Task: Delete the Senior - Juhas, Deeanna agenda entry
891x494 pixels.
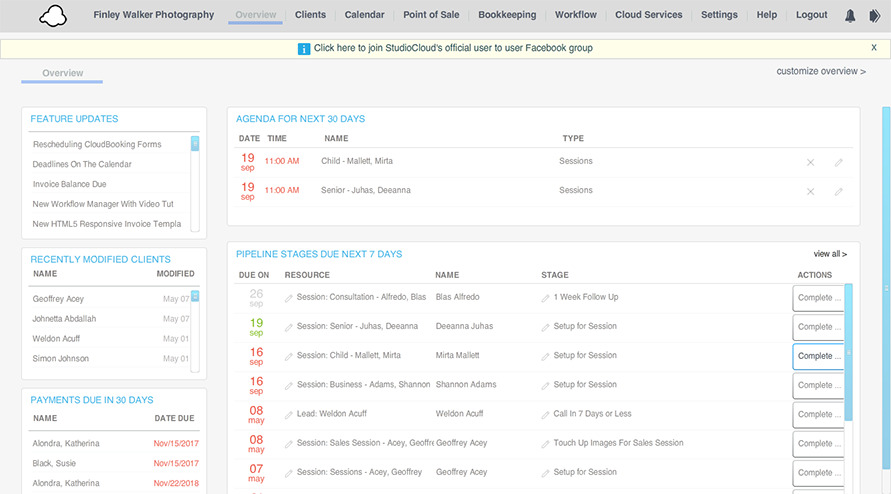Action: 810,192
